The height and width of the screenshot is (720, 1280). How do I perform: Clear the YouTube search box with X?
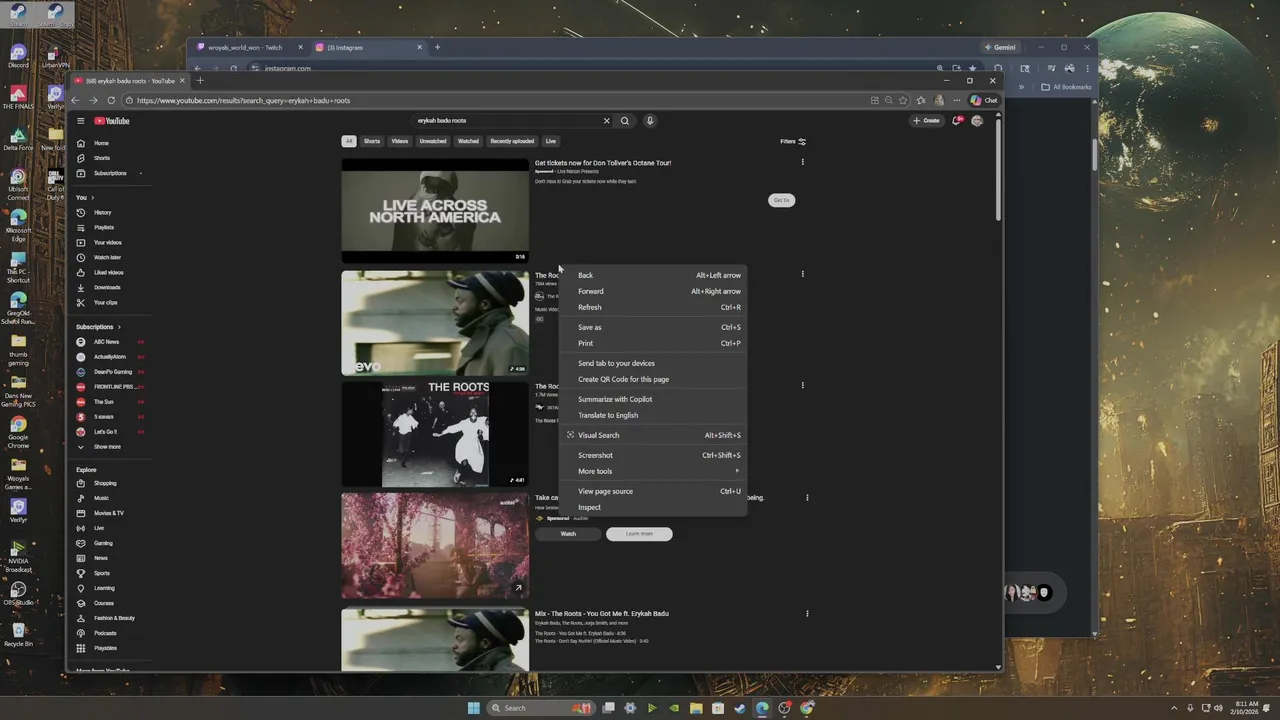click(x=606, y=121)
